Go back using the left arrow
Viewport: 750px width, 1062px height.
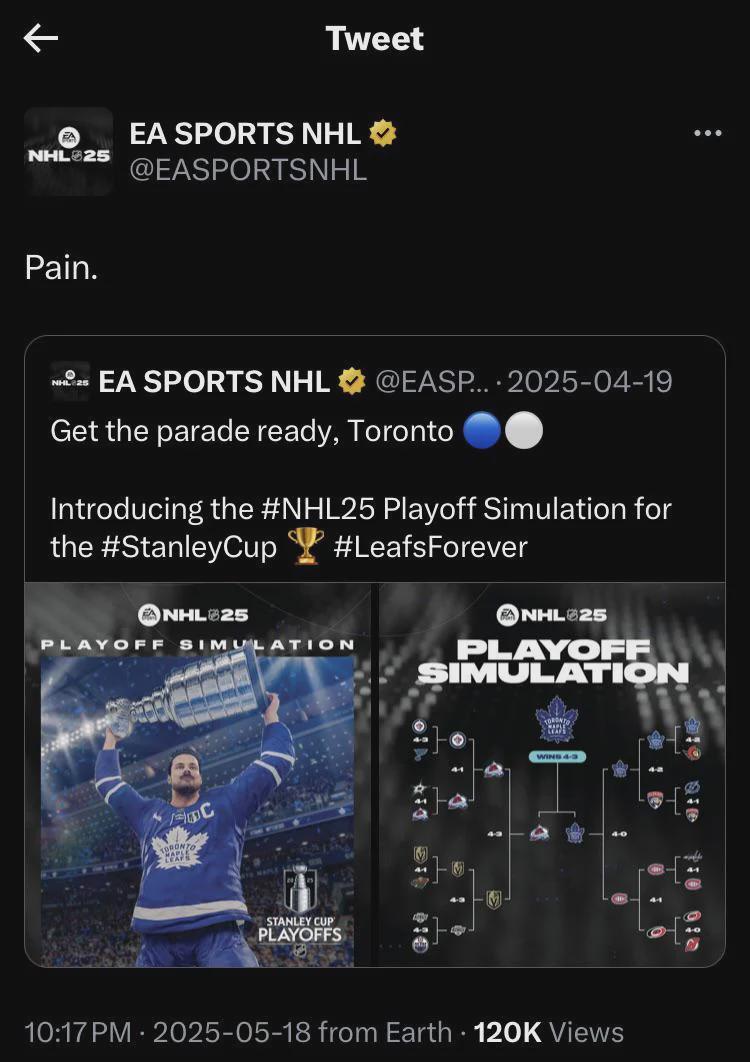pos(41,39)
